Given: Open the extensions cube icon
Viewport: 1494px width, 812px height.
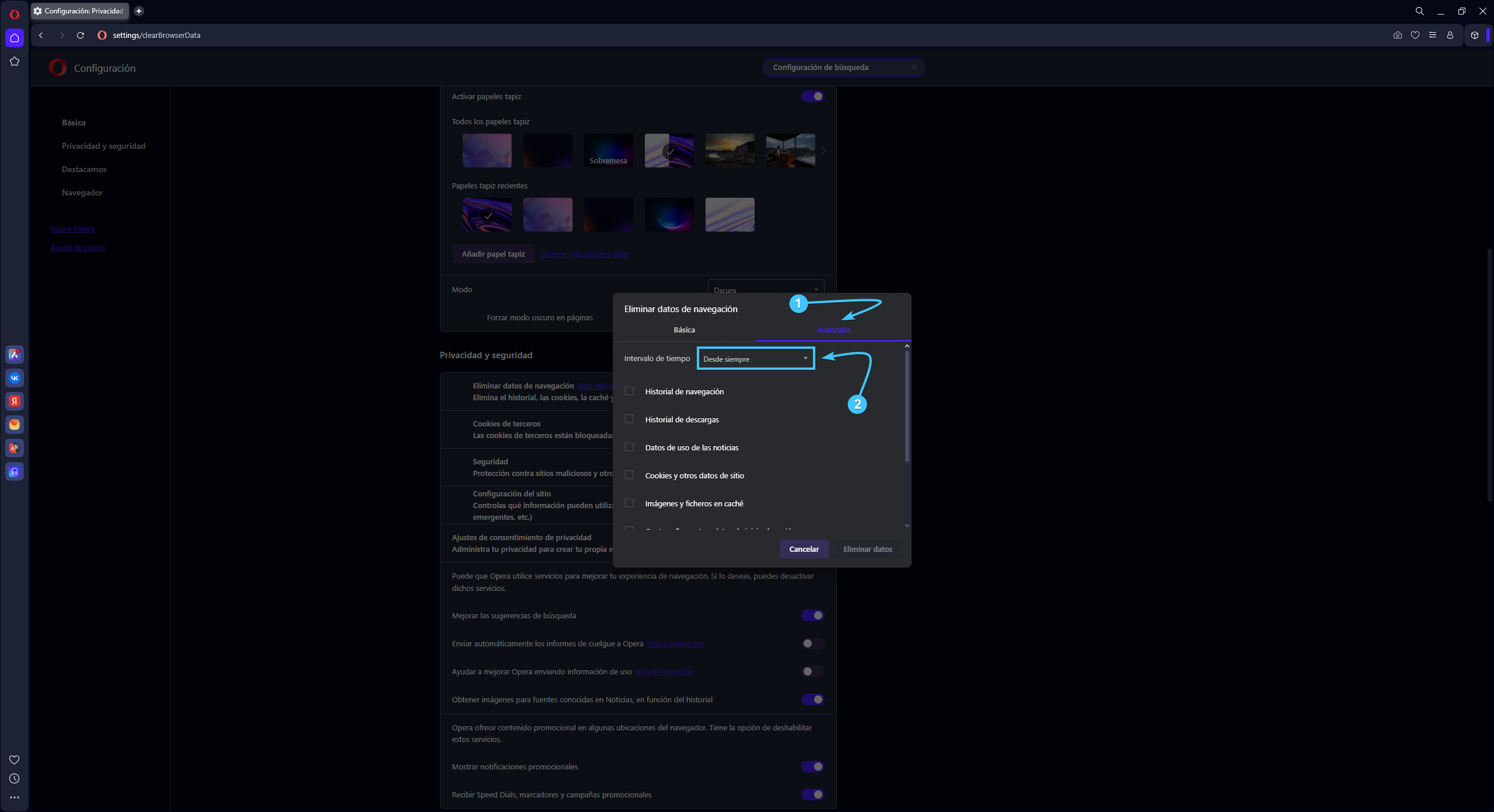Looking at the screenshot, I should (1475, 35).
